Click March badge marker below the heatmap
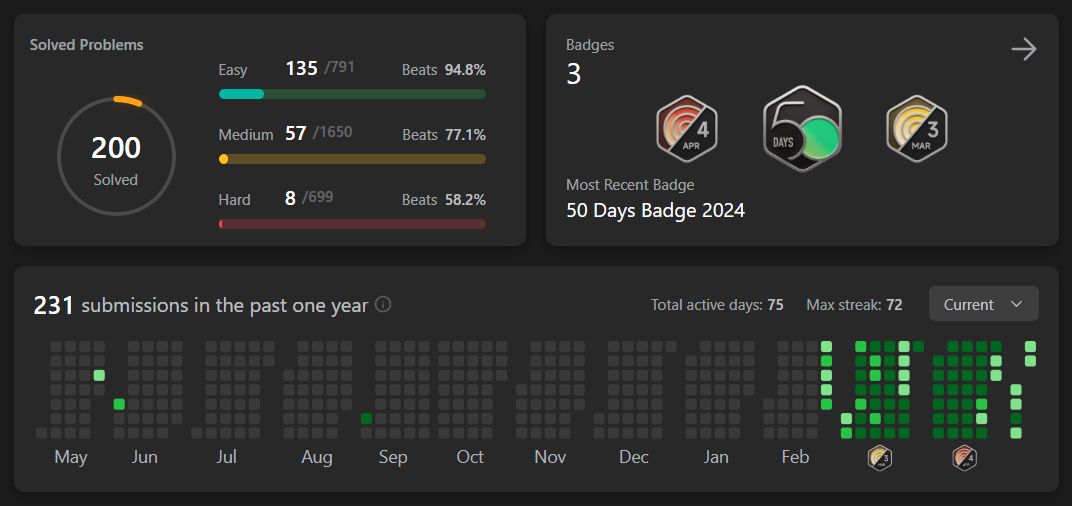The image size is (1072, 506). click(x=879, y=458)
